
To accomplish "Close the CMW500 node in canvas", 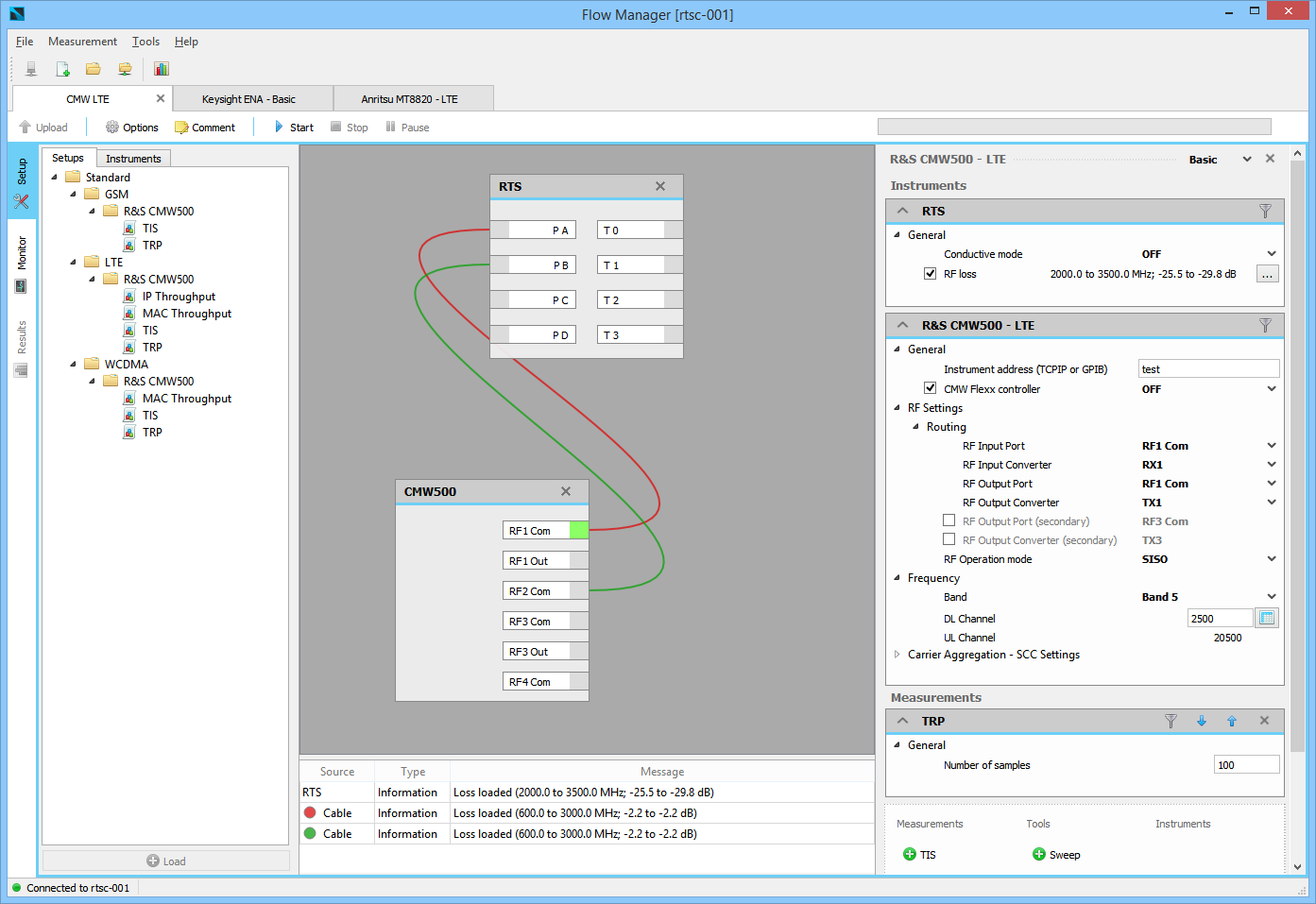I will coord(566,491).
